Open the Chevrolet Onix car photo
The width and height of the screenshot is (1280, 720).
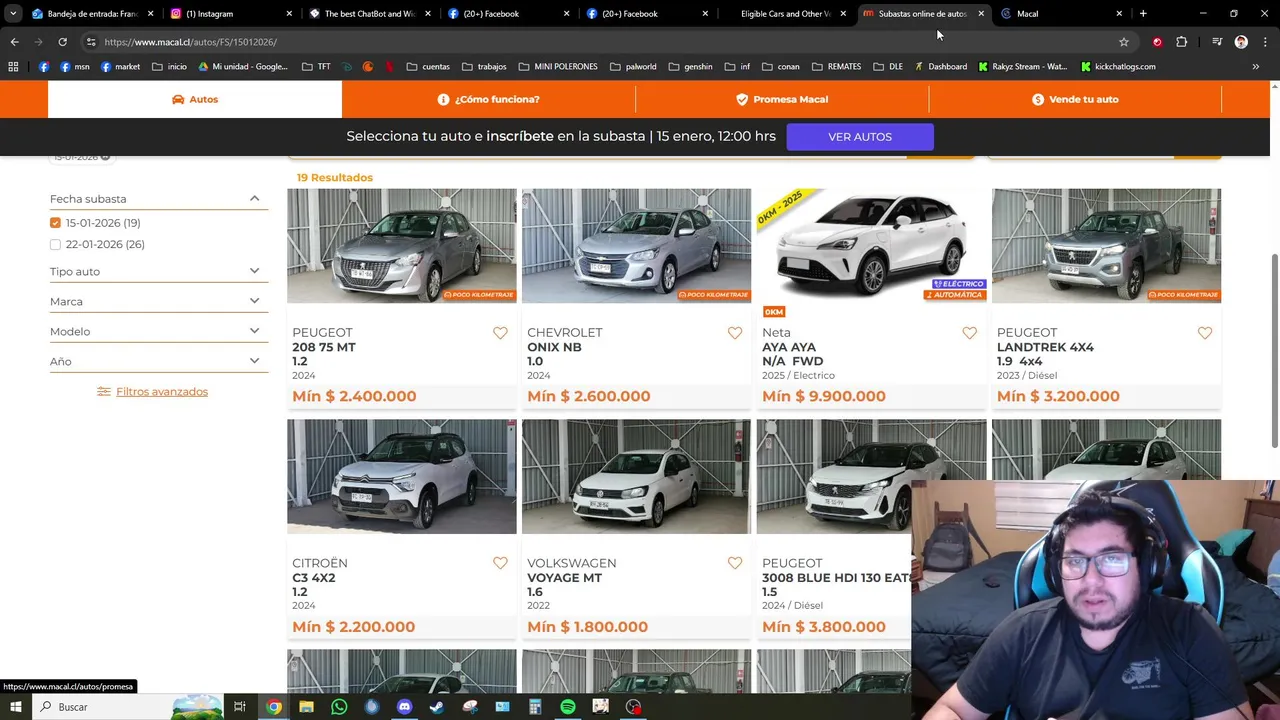[x=636, y=246]
